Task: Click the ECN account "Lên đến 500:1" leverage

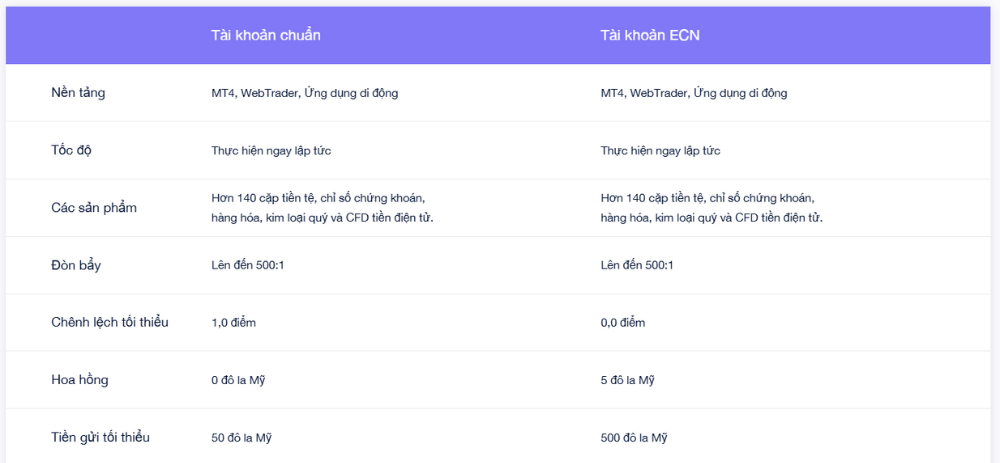Action: point(637,265)
